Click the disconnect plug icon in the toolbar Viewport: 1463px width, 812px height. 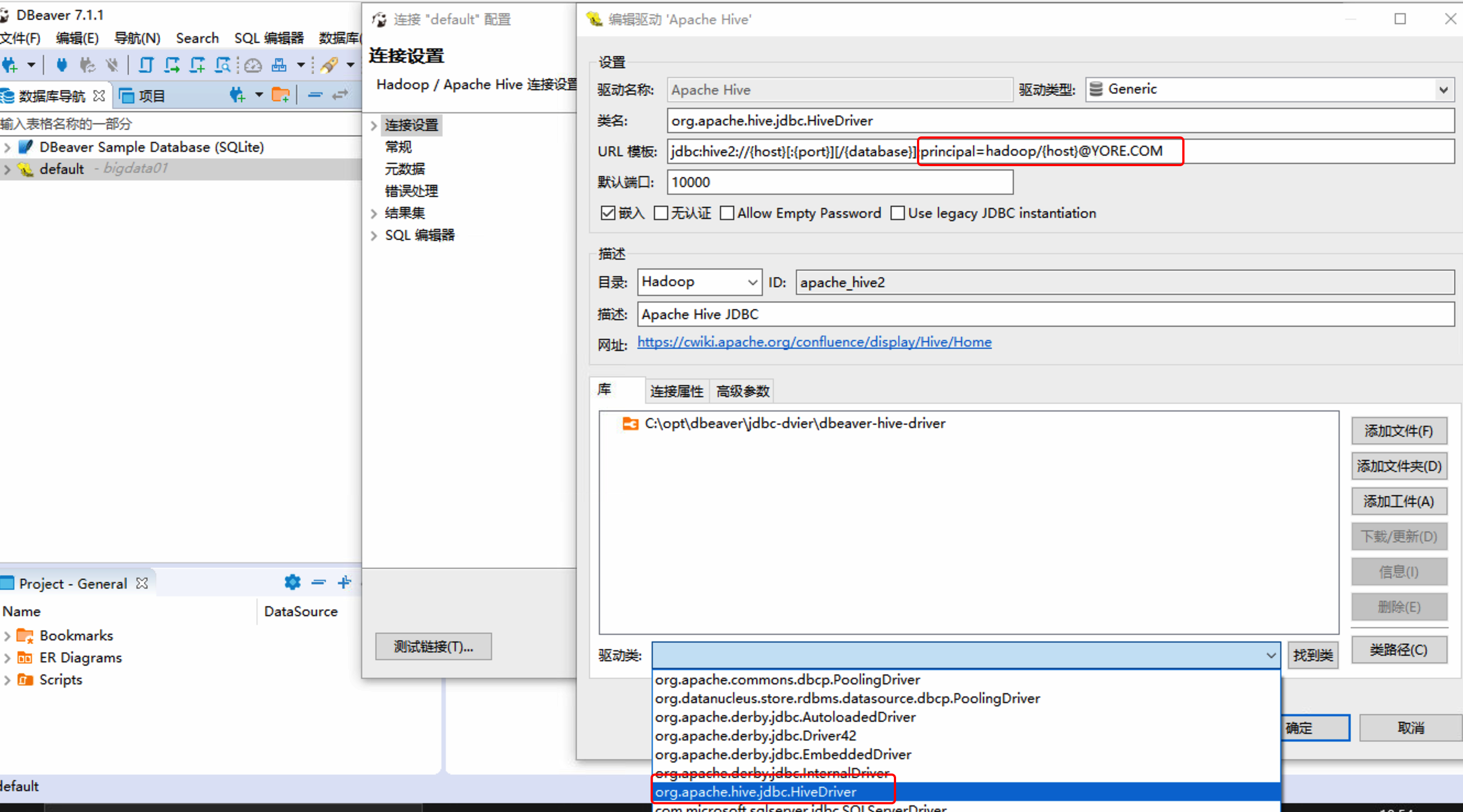pyautogui.click(x=112, y=65)
